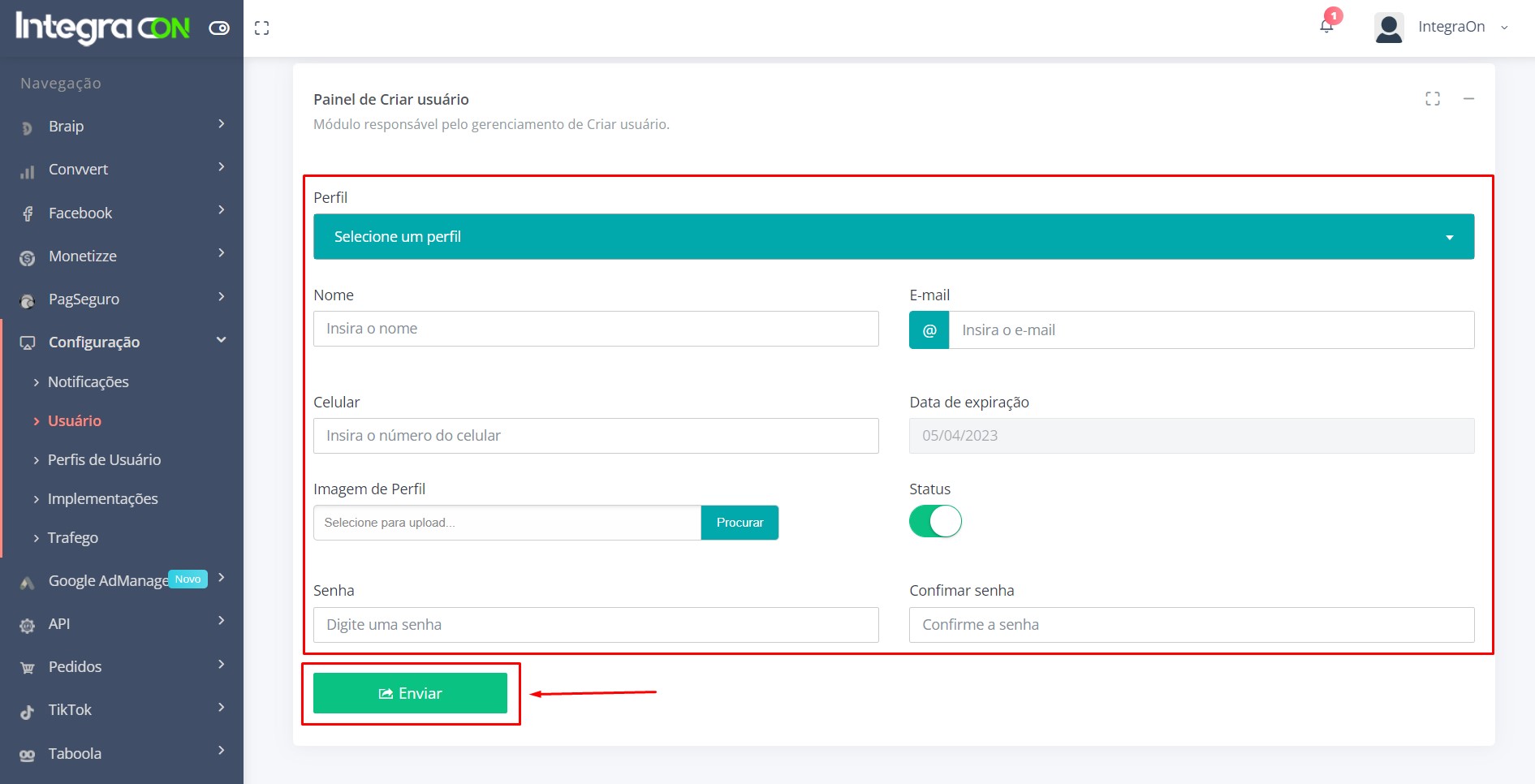The height and width of the screenshot is (784, 1535).
Task: Click the Pedidos cart icon
Action: coord(28,668)
